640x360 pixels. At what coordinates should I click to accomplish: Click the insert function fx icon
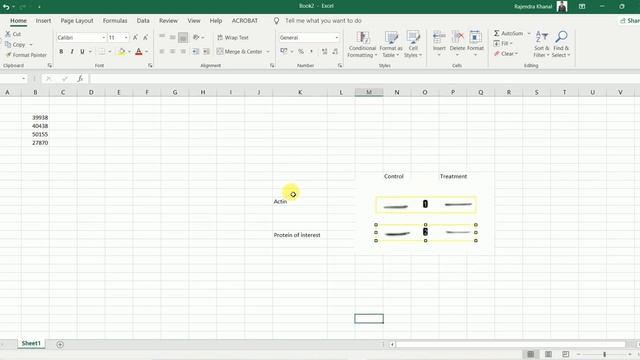pos(80,79)
